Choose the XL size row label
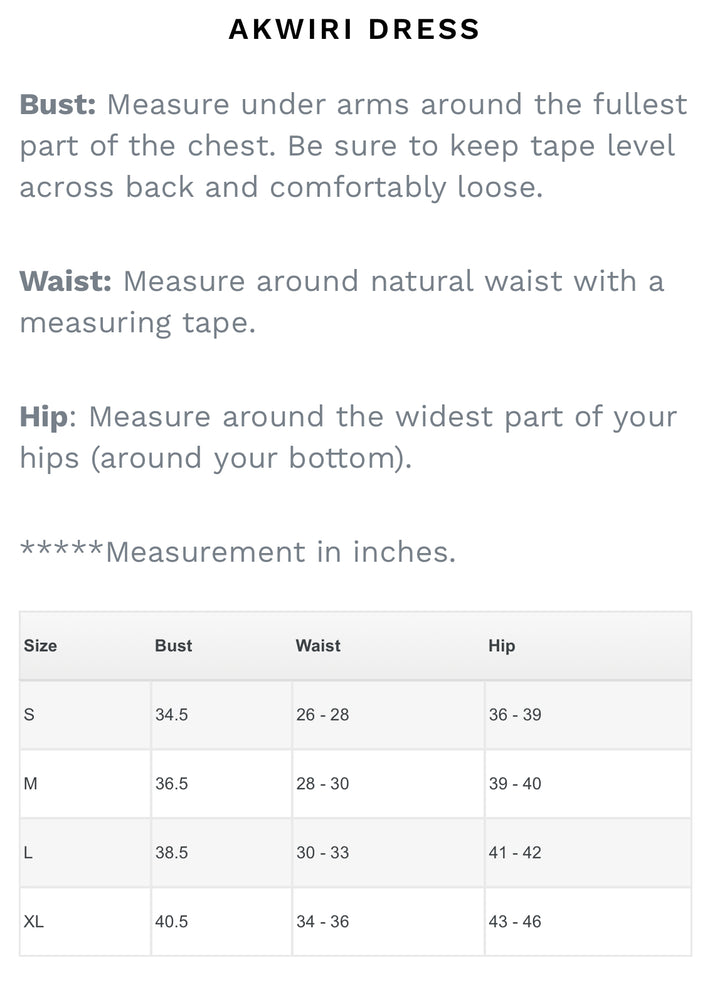Image resolution: width=720 pixels, height=990 pixels. point(34,922)
